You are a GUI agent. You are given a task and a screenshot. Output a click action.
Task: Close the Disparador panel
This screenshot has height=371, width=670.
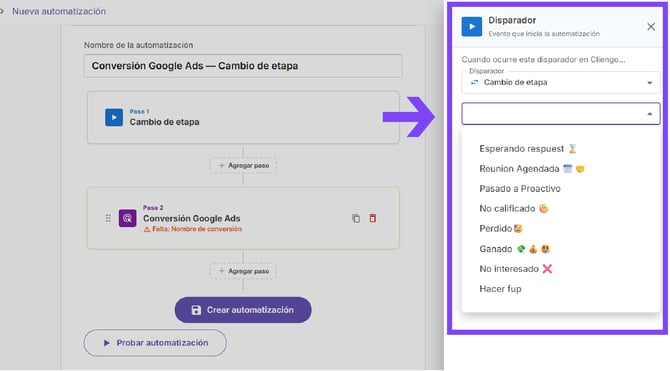tap(651, 26)
